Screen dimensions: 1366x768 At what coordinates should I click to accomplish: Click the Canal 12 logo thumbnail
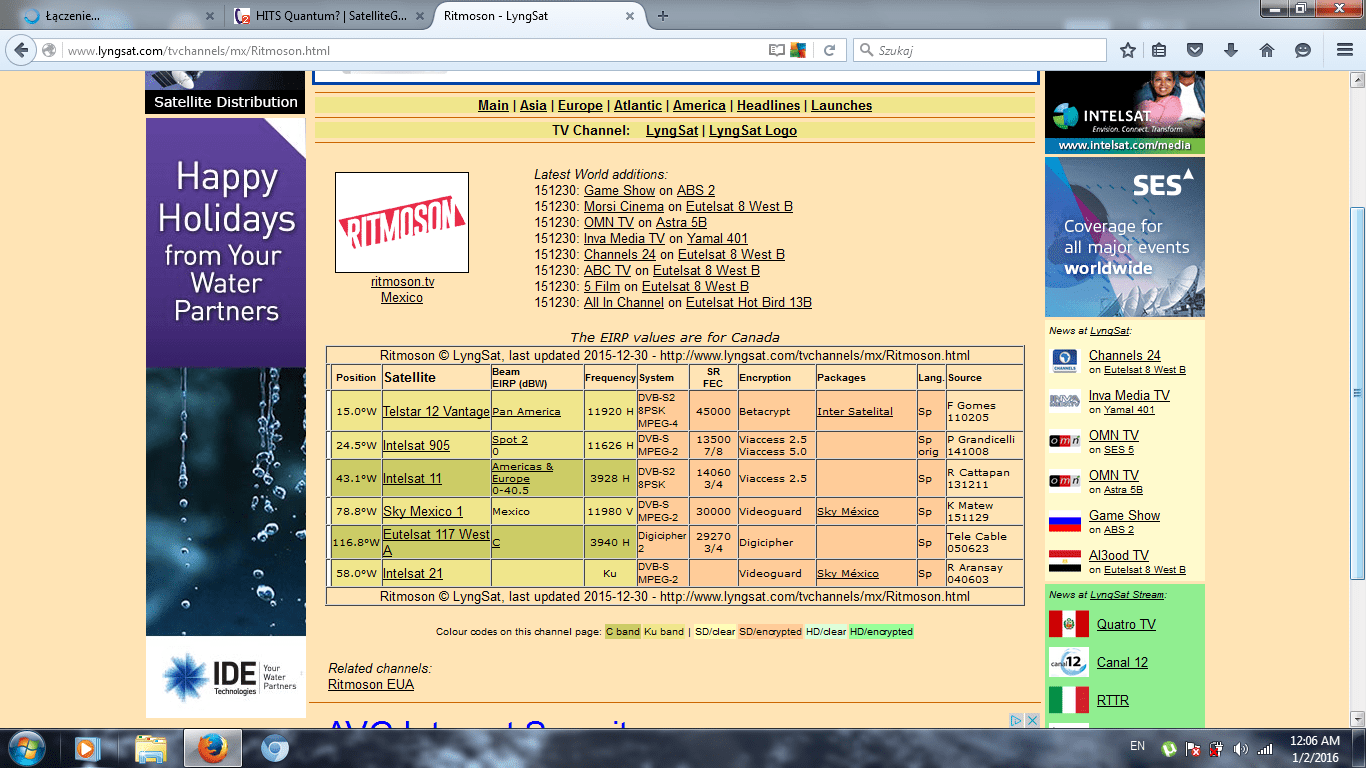(x=1069, y=662)
